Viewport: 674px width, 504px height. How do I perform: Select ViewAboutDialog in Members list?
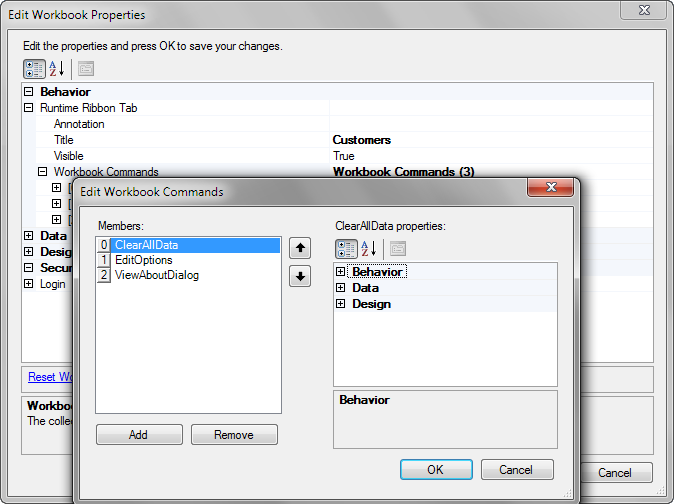click(x=189, y=275)
